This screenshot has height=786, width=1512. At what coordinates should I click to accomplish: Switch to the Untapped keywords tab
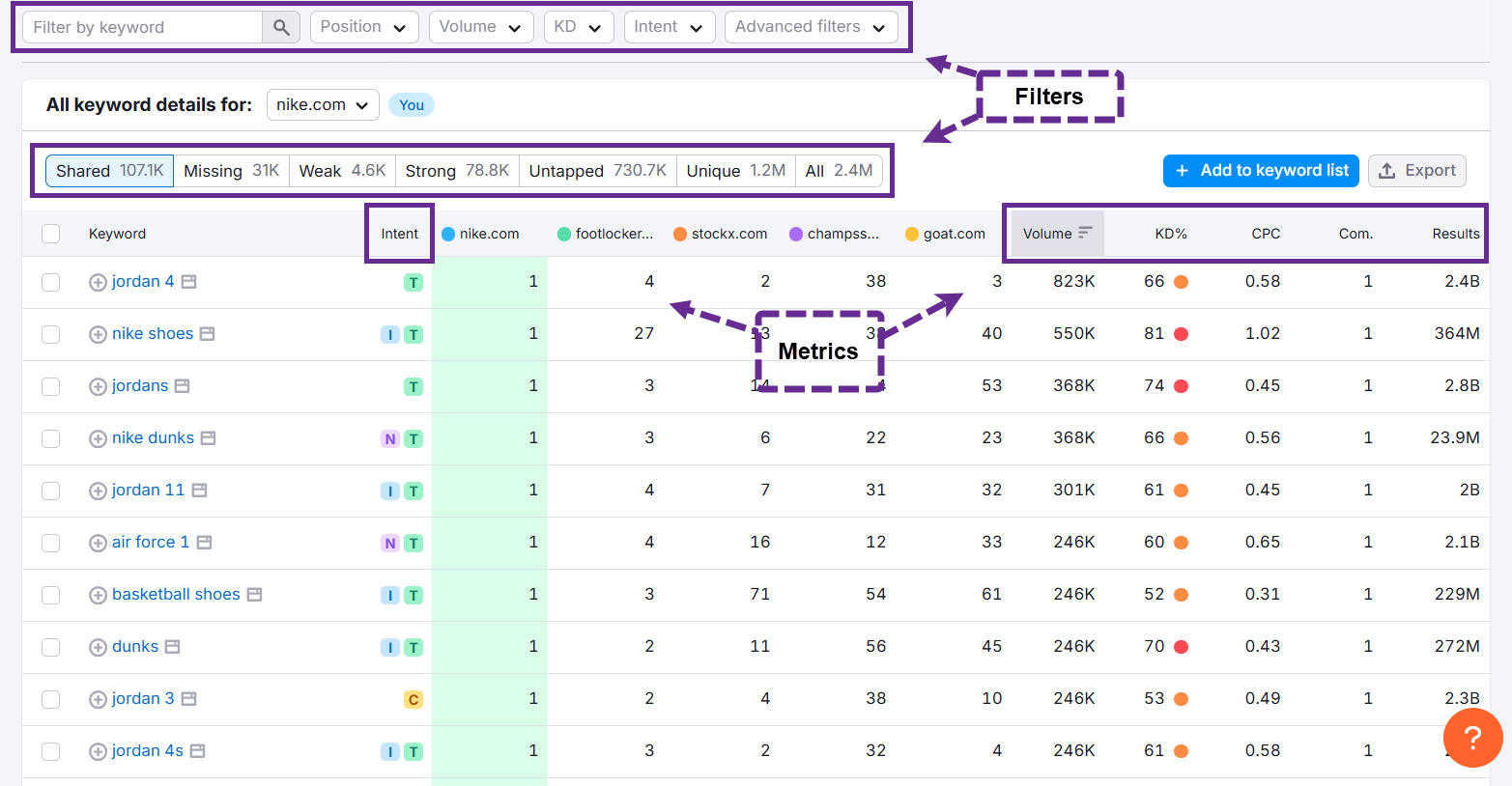click(x=598, y=171)
